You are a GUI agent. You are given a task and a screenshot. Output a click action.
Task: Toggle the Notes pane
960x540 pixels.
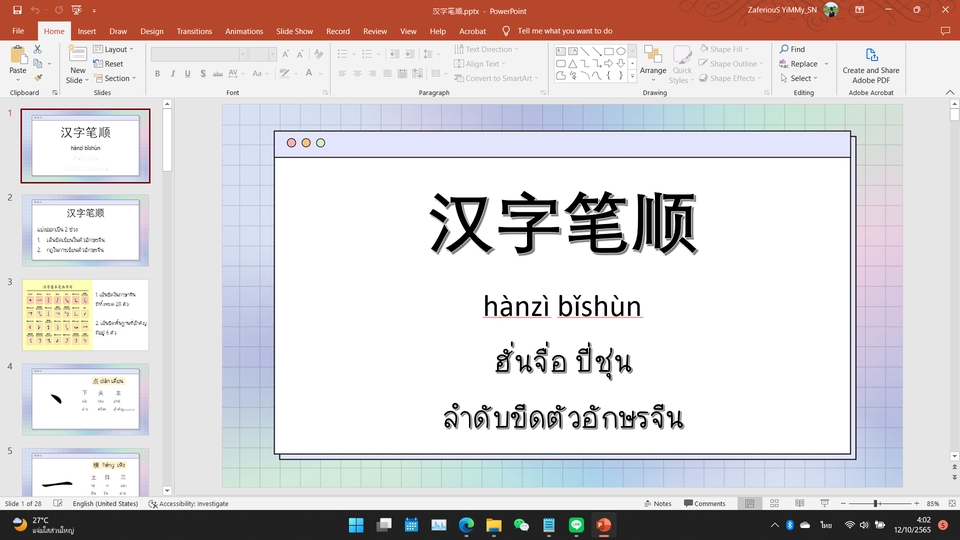point(658,503)
